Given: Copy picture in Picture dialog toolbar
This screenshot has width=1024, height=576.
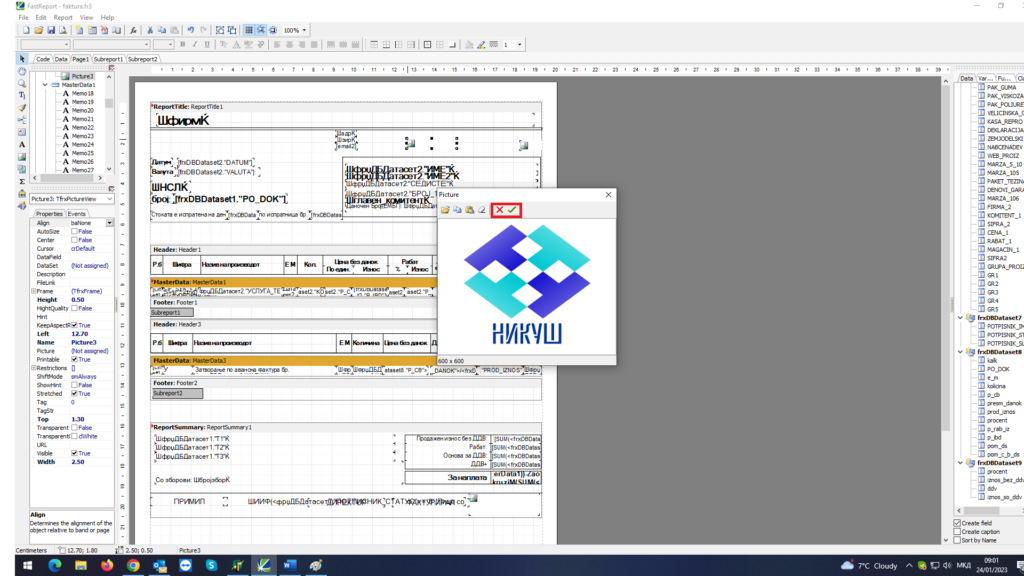Looking at the screenshot, I should click(x=457, y=210).
